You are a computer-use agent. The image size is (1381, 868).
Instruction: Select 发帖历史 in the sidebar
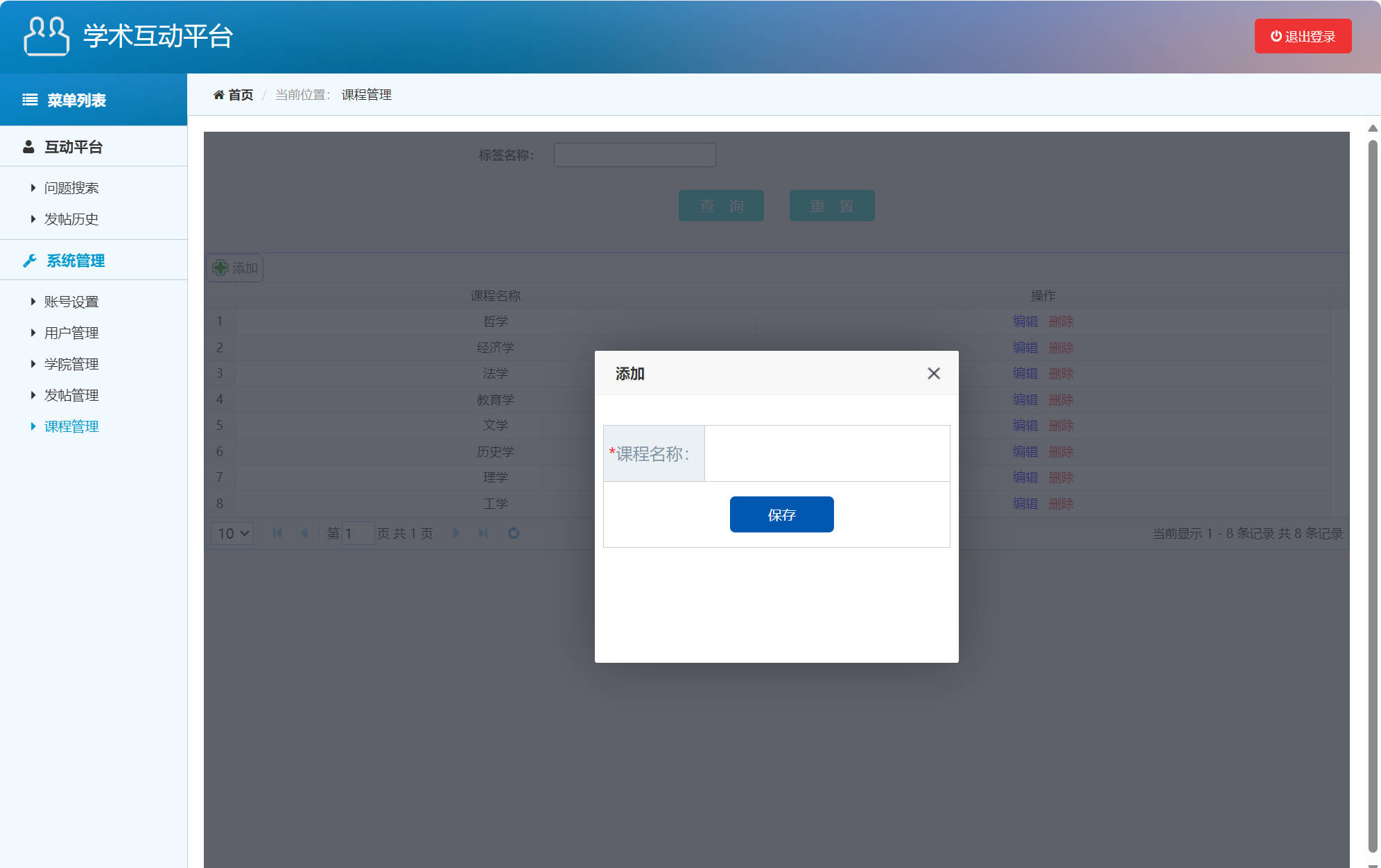[71, 219]
